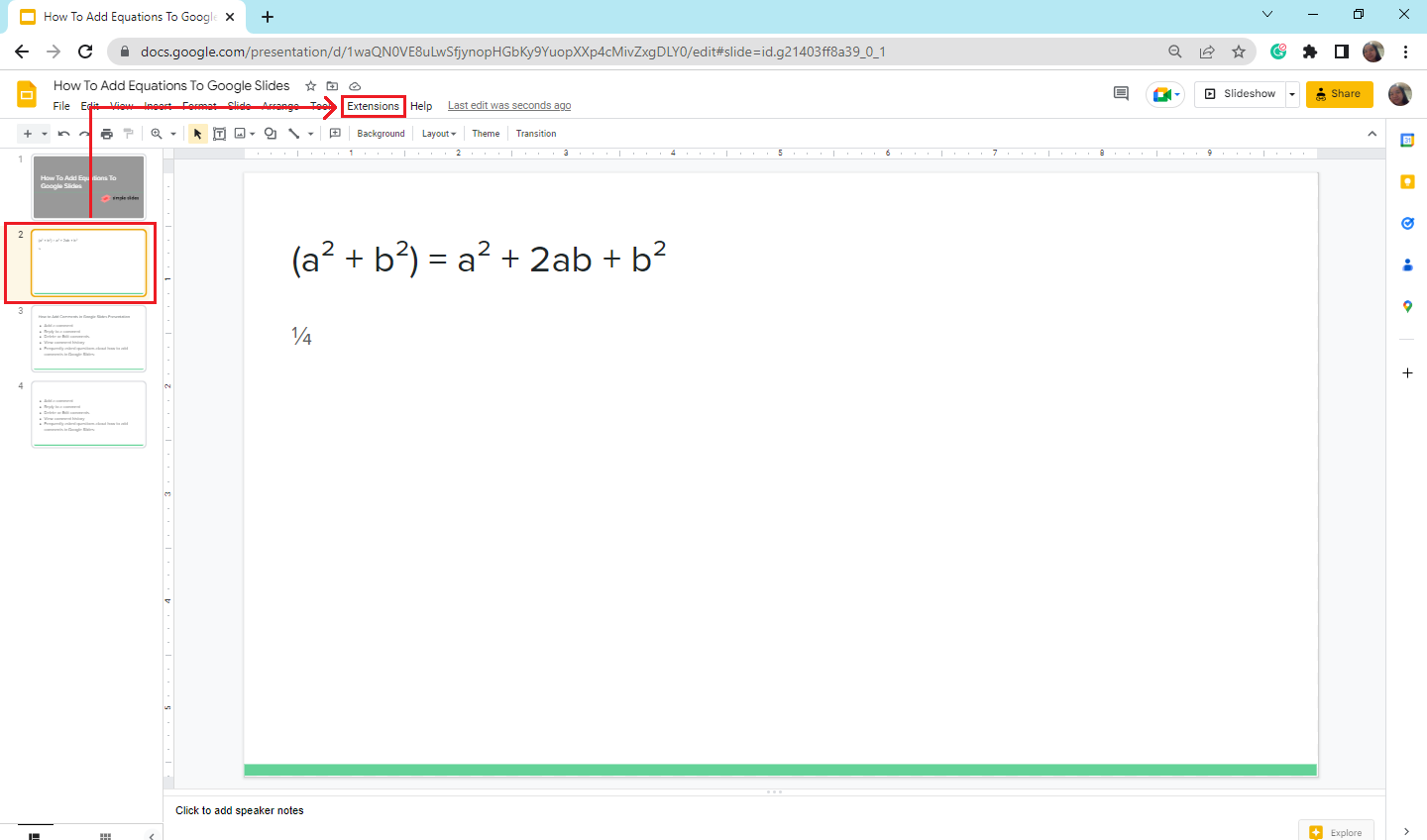Screen dimensions: 1427x840
Task: Open Google Tasks from the side panel
Action: [1406, 223]
